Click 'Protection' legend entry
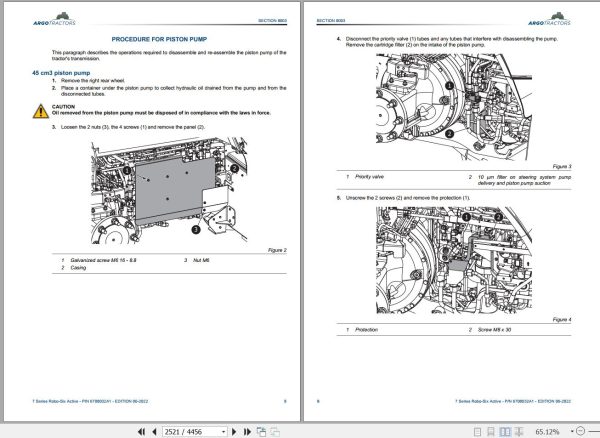This screenshot has height=438, width=600. click(366, 330)
